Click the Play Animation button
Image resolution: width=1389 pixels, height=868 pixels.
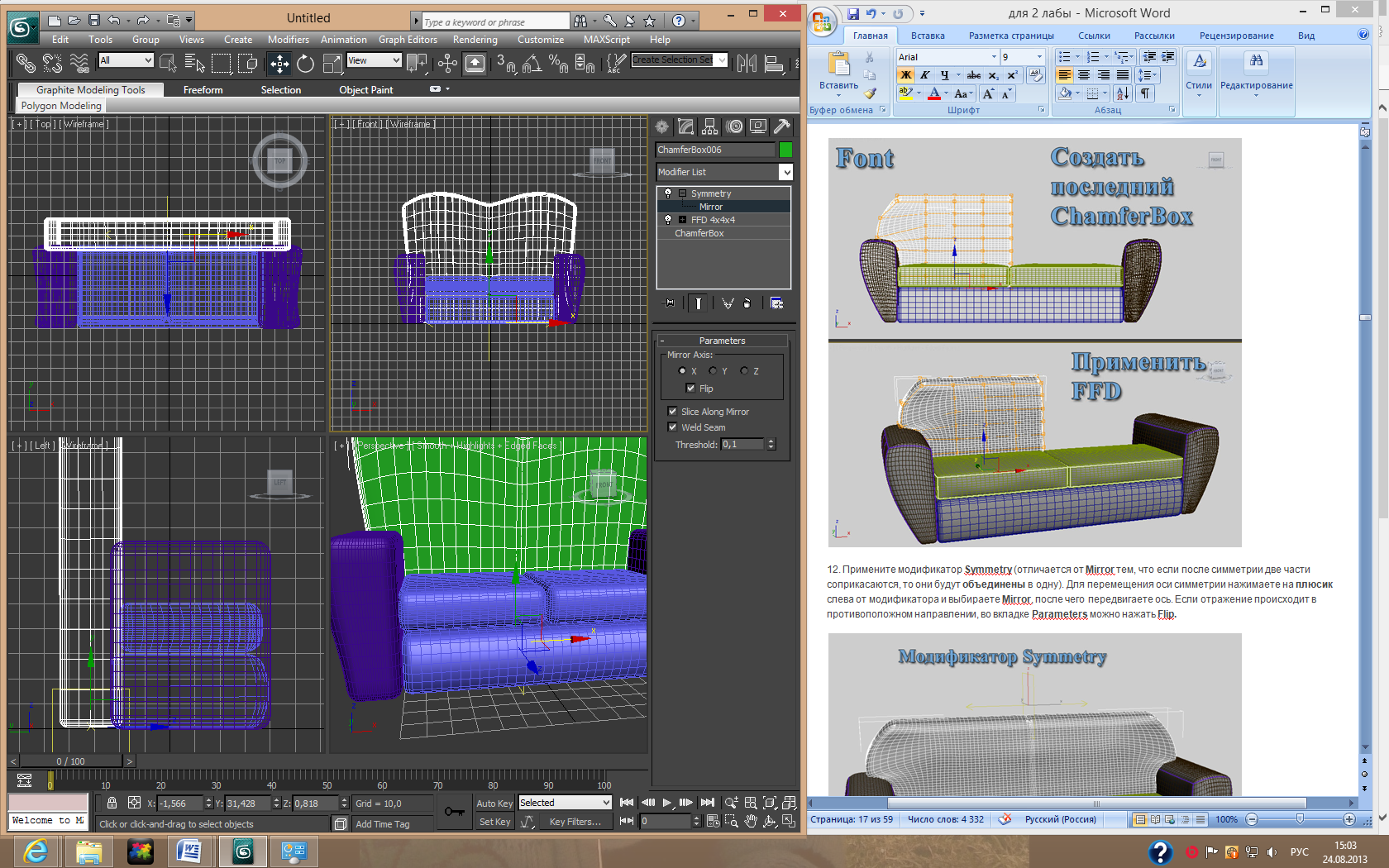(x=667, y=803)
